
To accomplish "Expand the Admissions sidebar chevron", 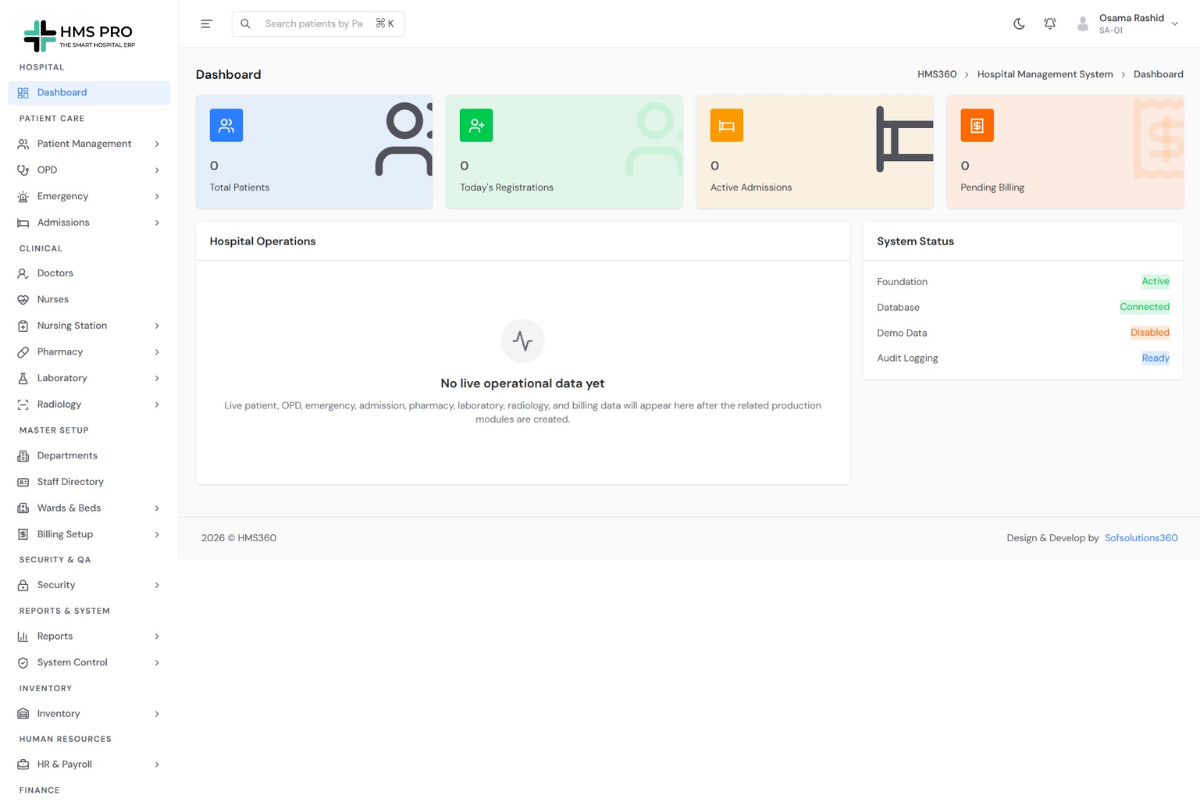I will click(x=157, y=223).
